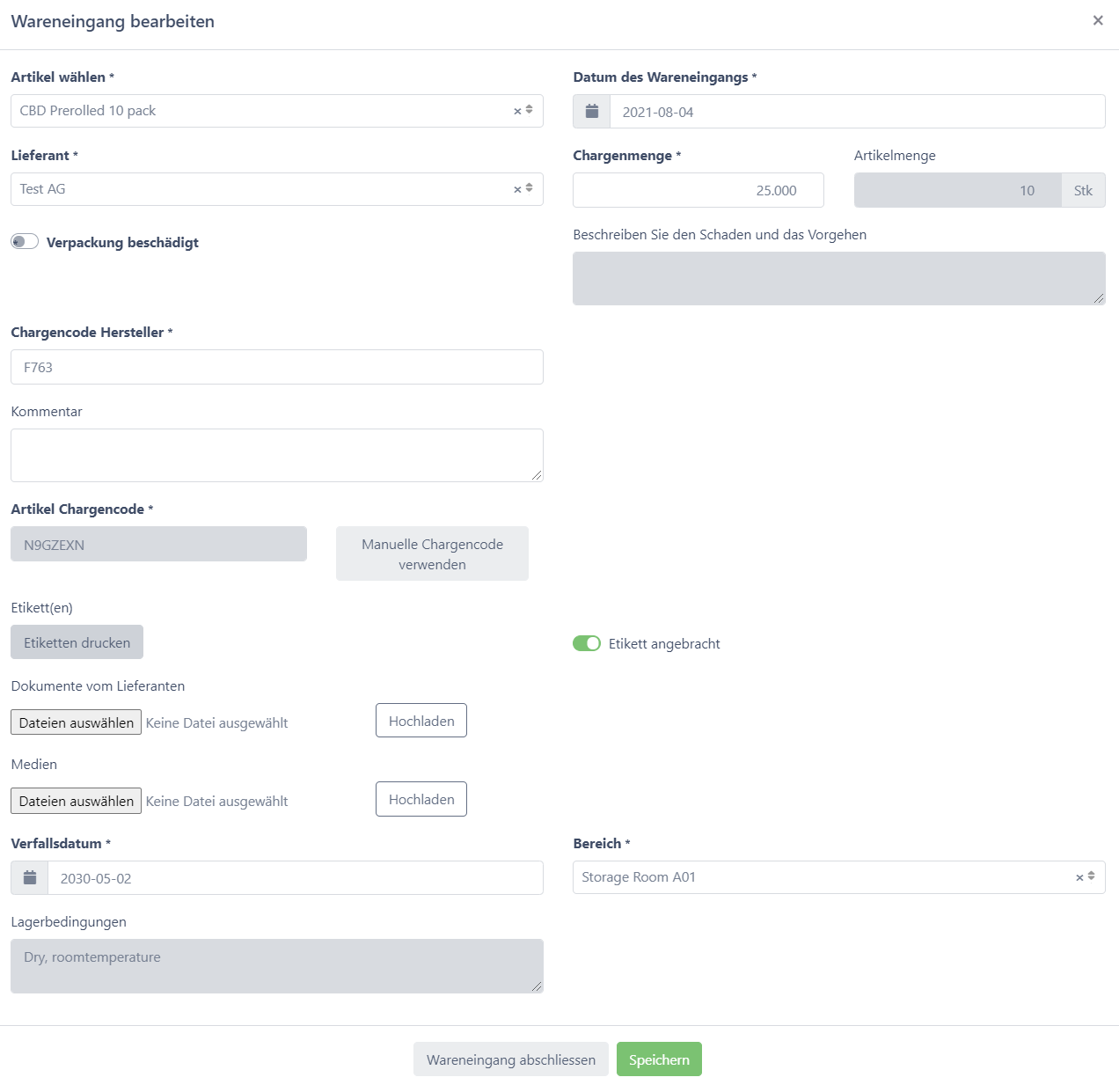Click Wareneingang abschliessen button
This screenshot has width=1119, height=1092.
pos(511,1059)
